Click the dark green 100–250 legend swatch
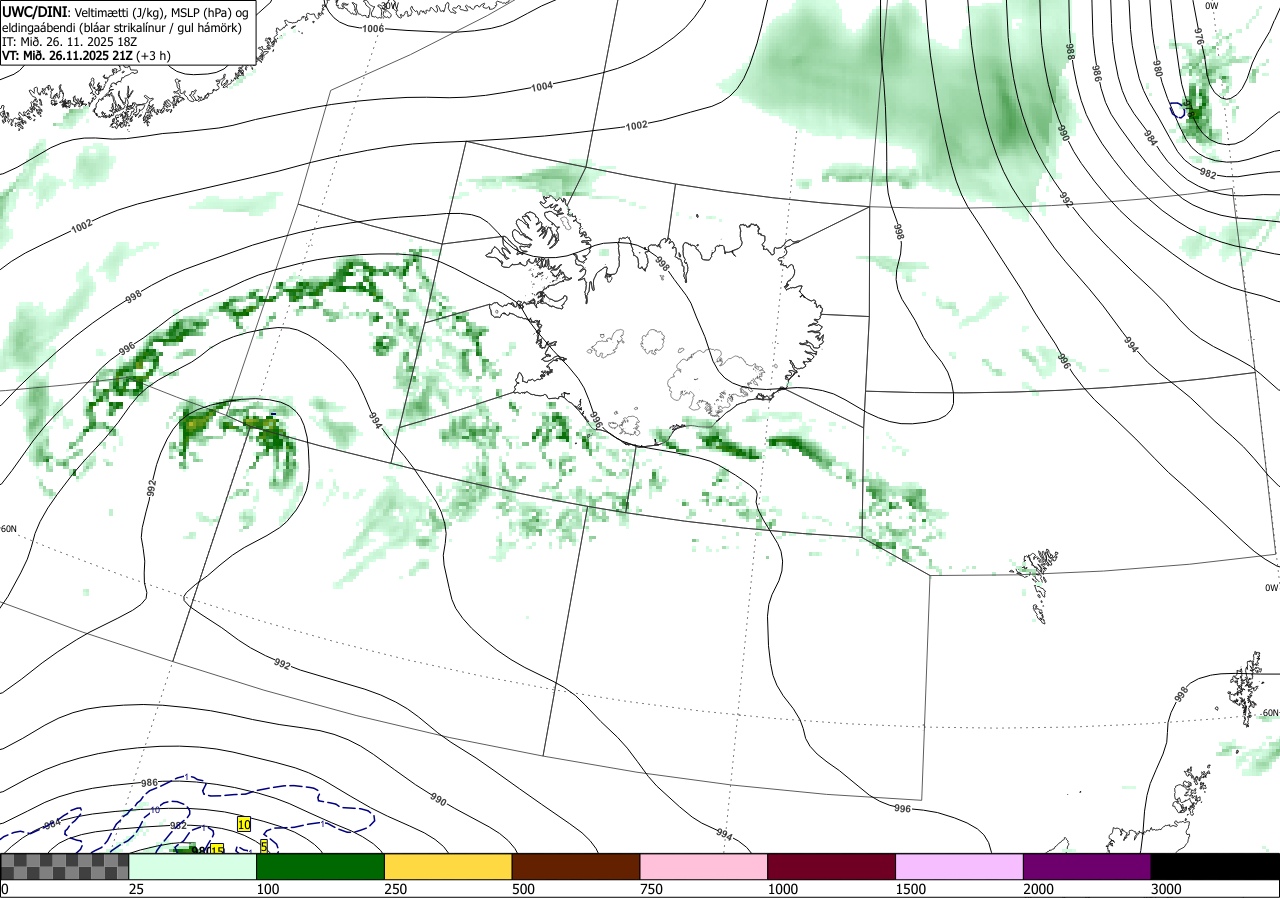 tap(321, 866)
